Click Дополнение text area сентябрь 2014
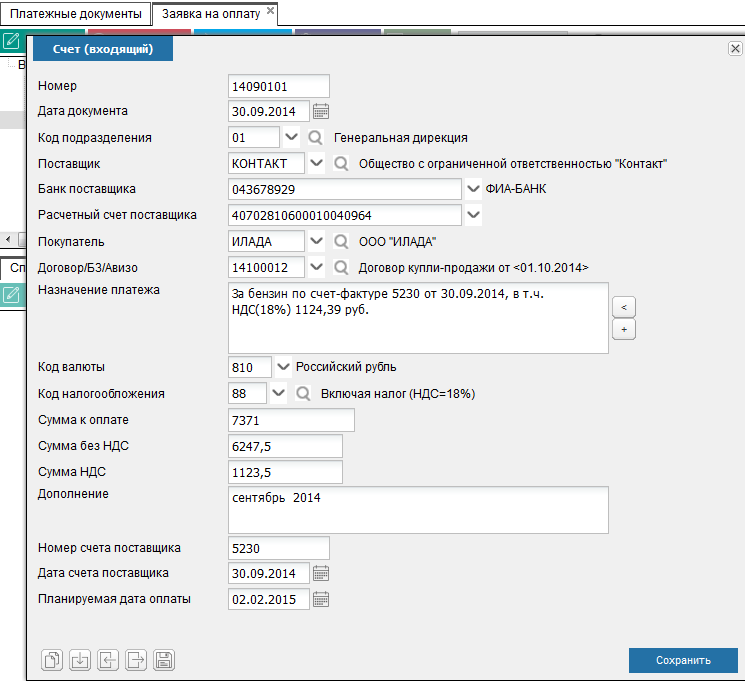Image resolution: width=745 pixels, height=681 pixels. tap(418, 510)
